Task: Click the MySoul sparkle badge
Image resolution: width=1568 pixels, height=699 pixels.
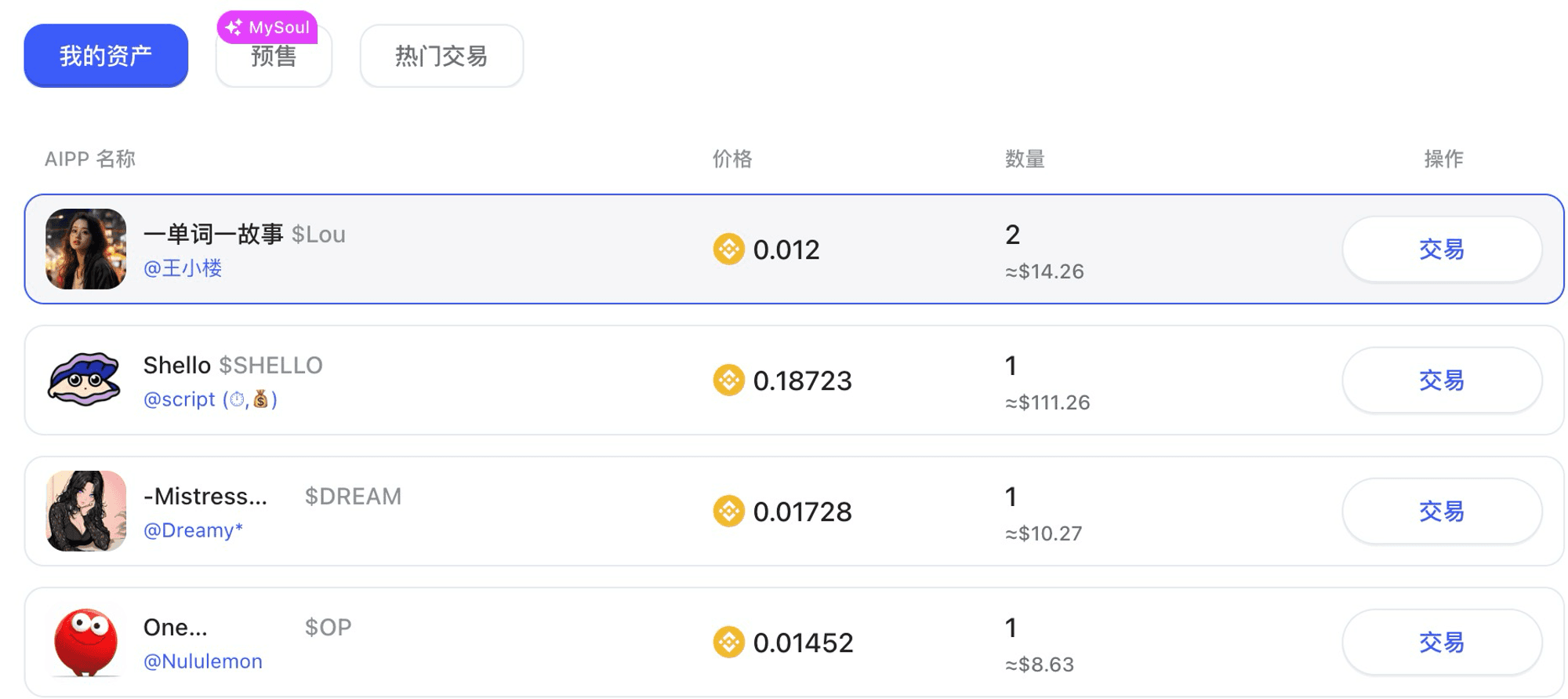Action: click(267, 27)
